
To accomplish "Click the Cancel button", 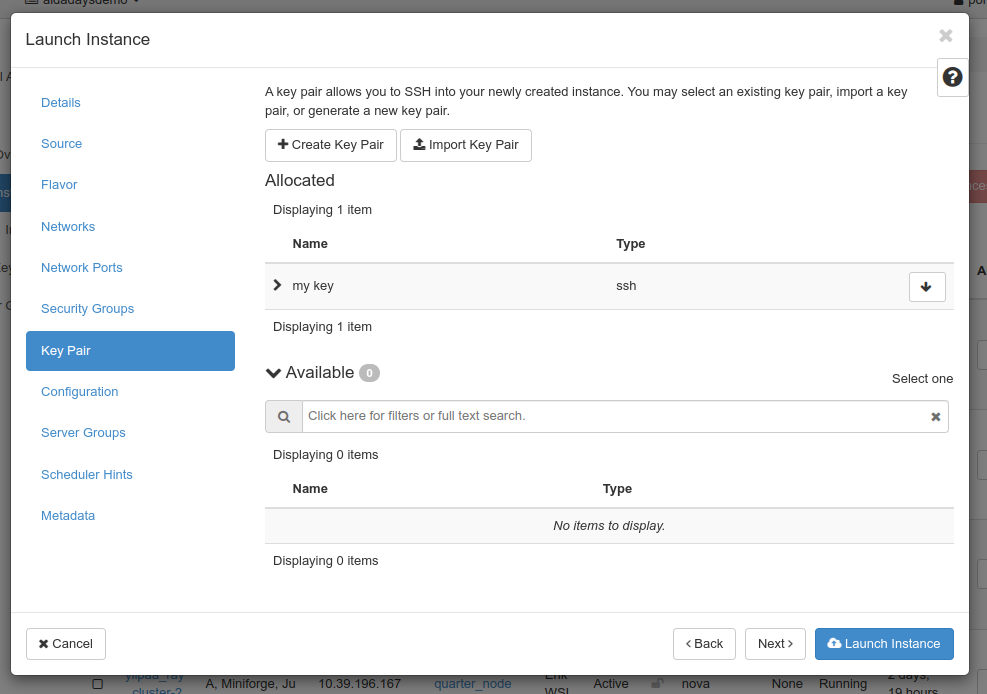I will click(66, 644).
